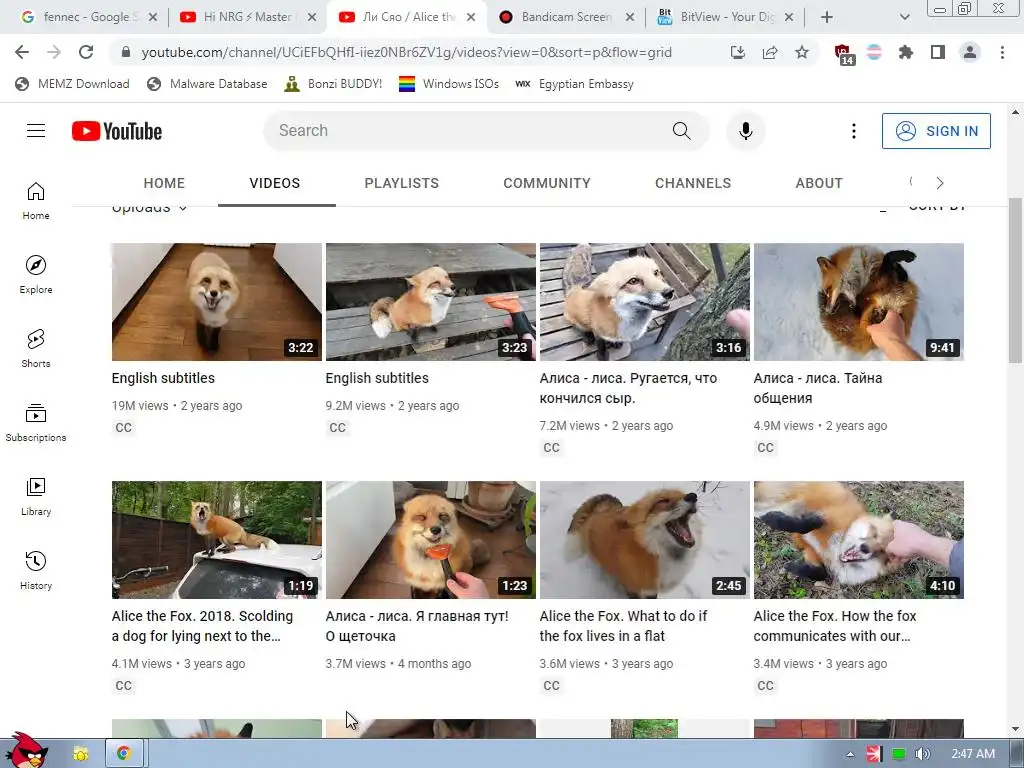Viewport: 1024px width, 768px height.
Task: Switch to the fennec Google Search tab
Action: click(x=88, y=17)
